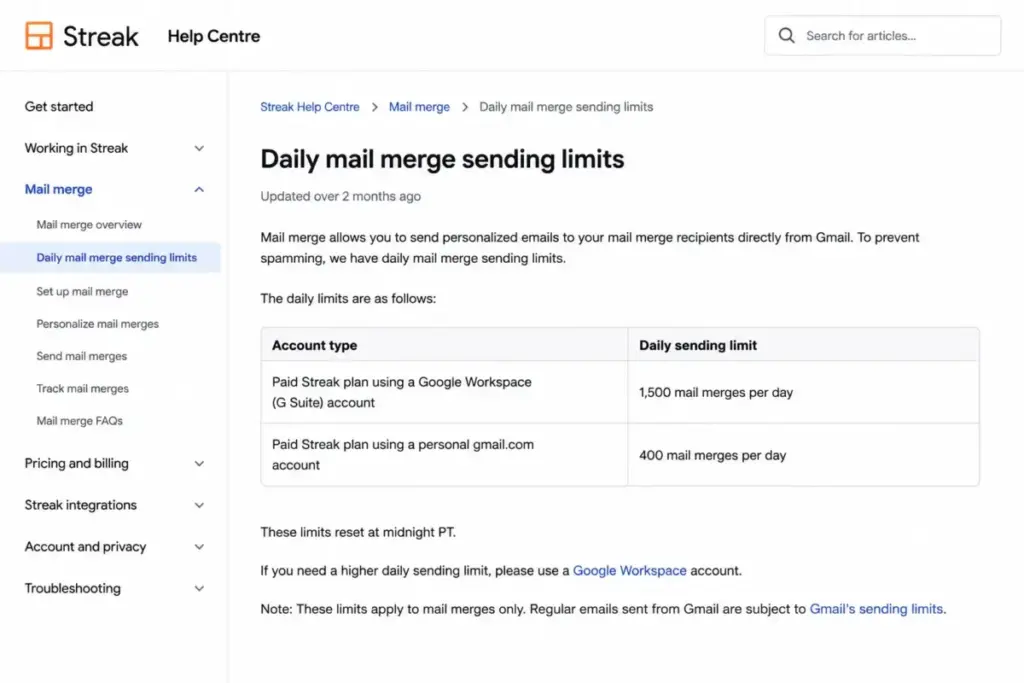The height and width of the screenshot is (683, 1024).
Task: Go to Streak Help Centre breadcrumb
Action: point(310,106)
